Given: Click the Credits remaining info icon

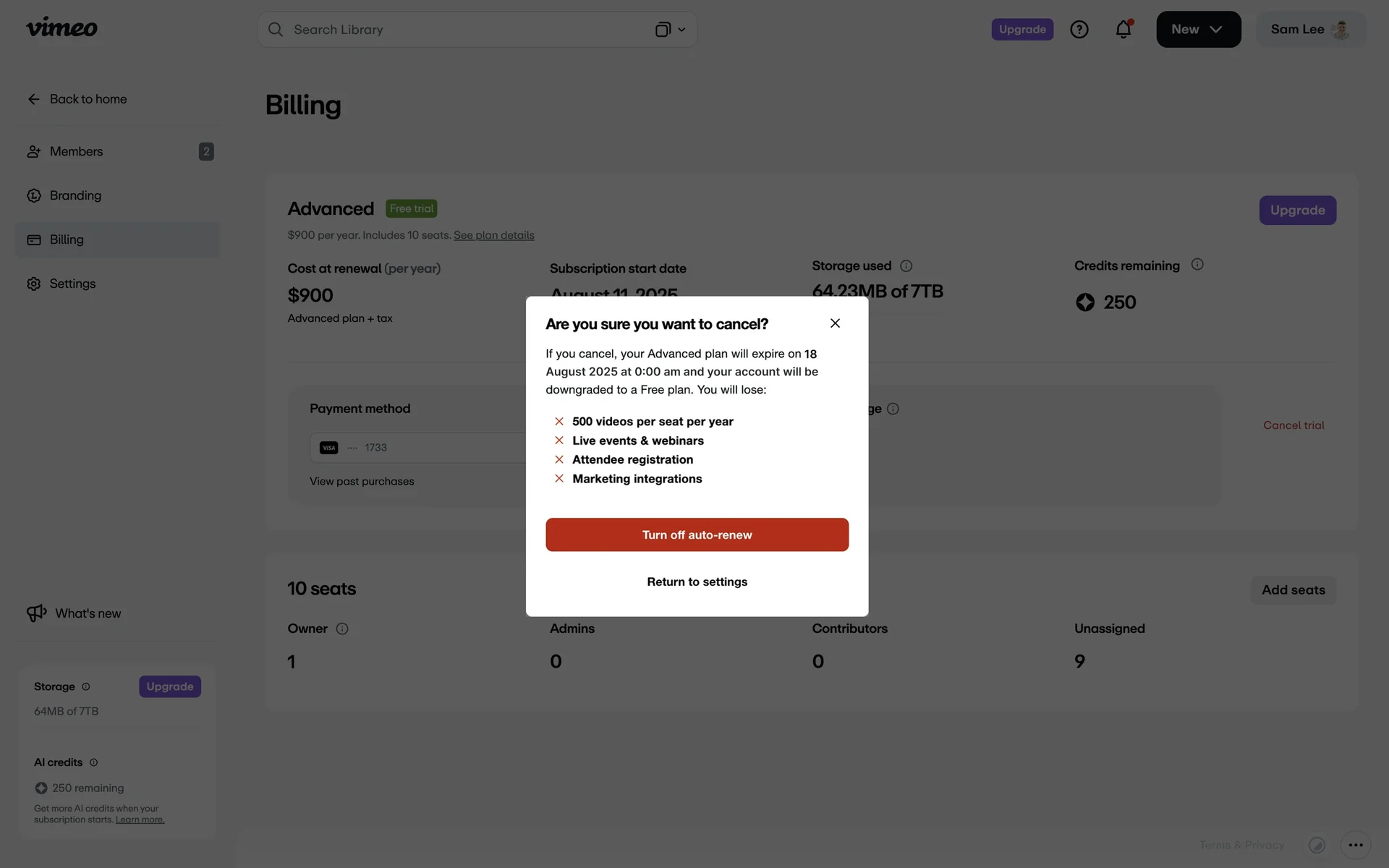Looking at the screenshot, I should (1197, 265).
